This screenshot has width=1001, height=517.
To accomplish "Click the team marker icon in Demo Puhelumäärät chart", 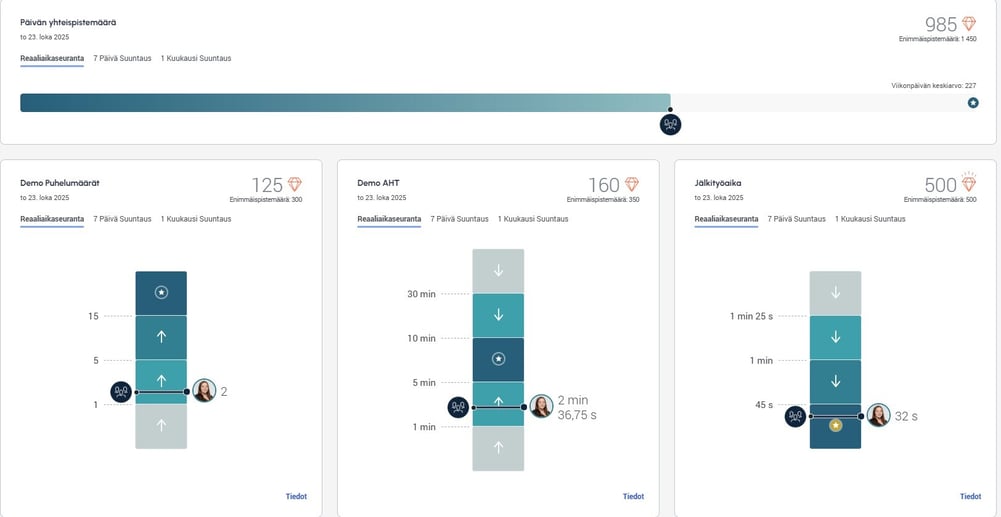I will (x=121, y=392).
